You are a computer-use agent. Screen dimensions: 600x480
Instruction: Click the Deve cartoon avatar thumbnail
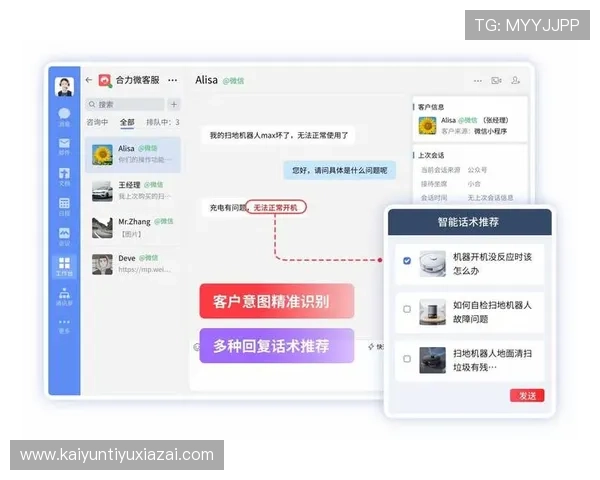pos(102,264)
